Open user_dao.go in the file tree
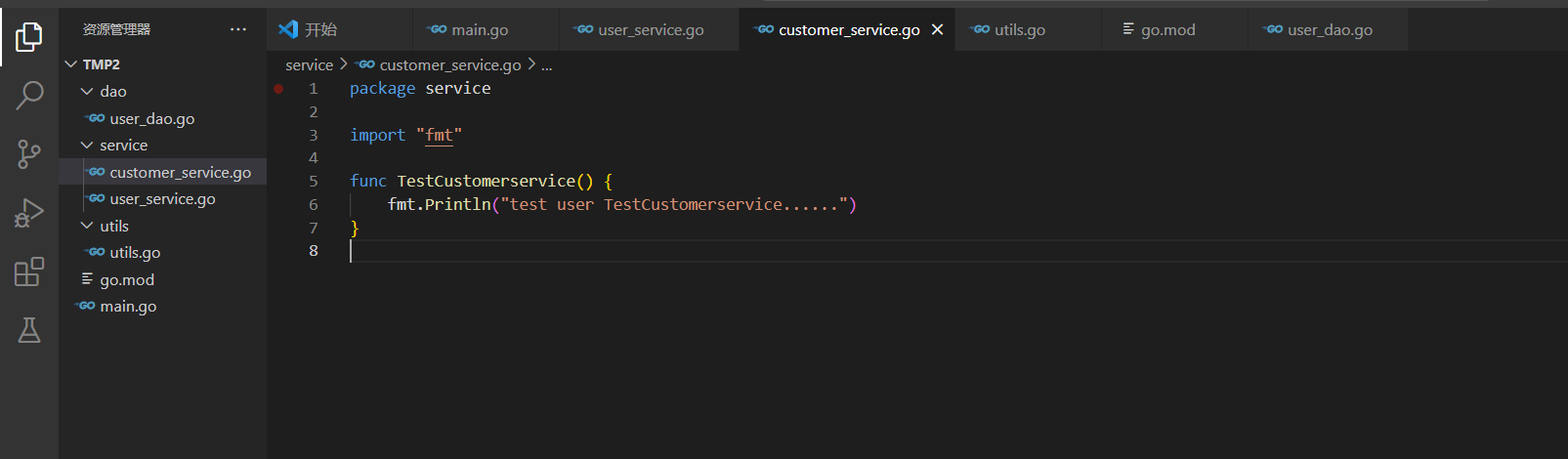The width and height of the screenshot is (1568, 459). 151,118
